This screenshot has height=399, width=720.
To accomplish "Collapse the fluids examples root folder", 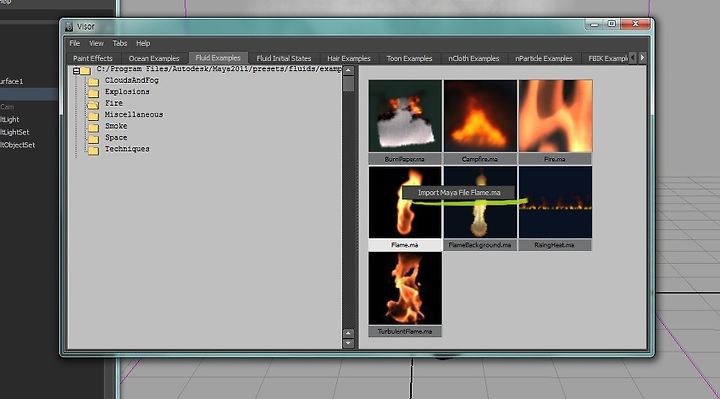I will coord(77,71).
